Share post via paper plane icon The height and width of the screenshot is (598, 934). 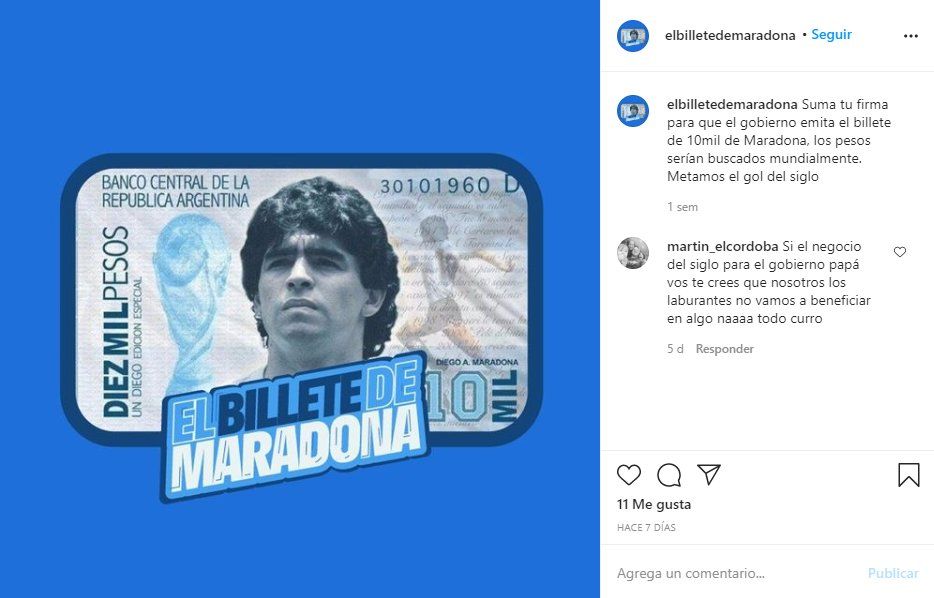pyautogui.click(x=709, y=475)
